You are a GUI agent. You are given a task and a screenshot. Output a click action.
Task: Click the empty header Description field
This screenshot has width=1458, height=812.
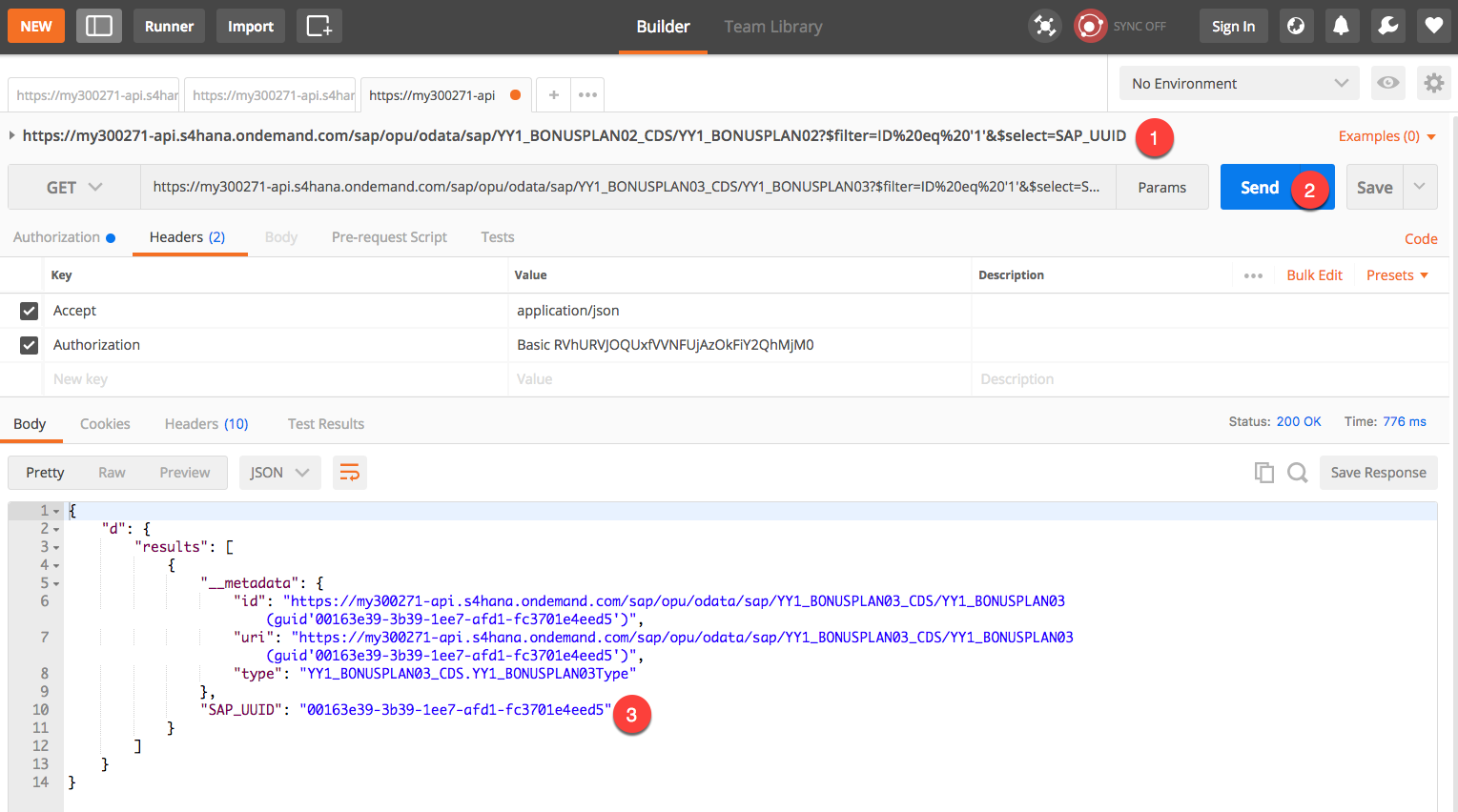pyautogui.click(x=1209, y=379)
